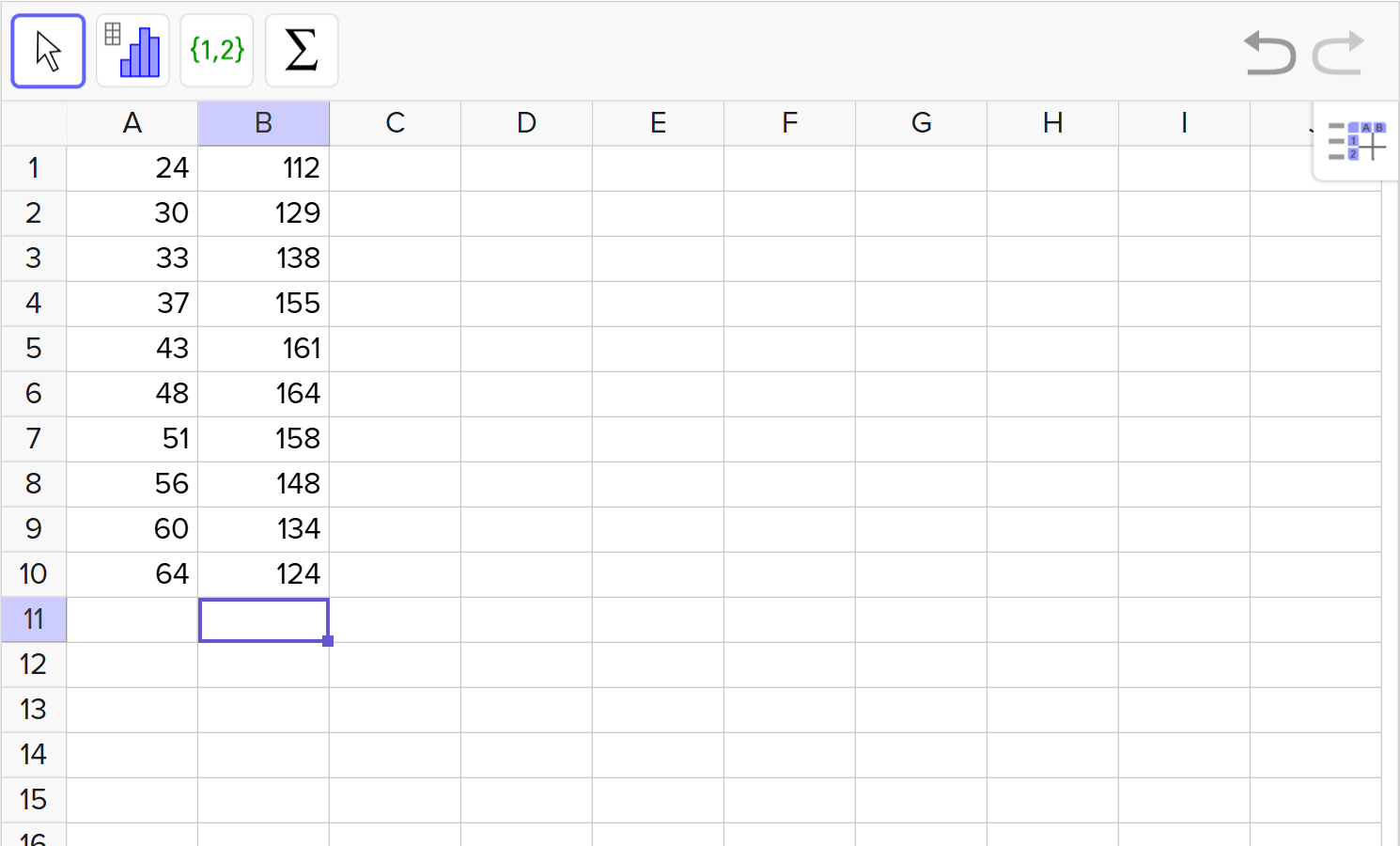Select column A header
This screenshot has height=846, width=1400.
(132, 123)
